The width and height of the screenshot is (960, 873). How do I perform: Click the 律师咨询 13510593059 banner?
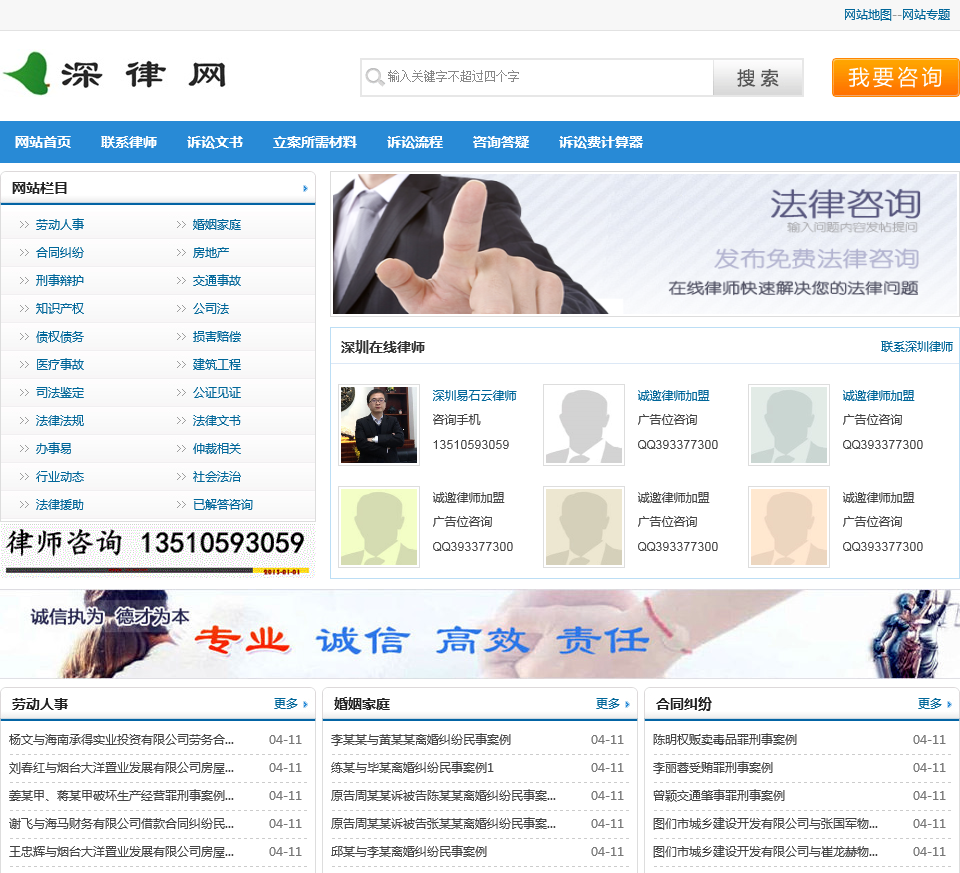point(157,550)
